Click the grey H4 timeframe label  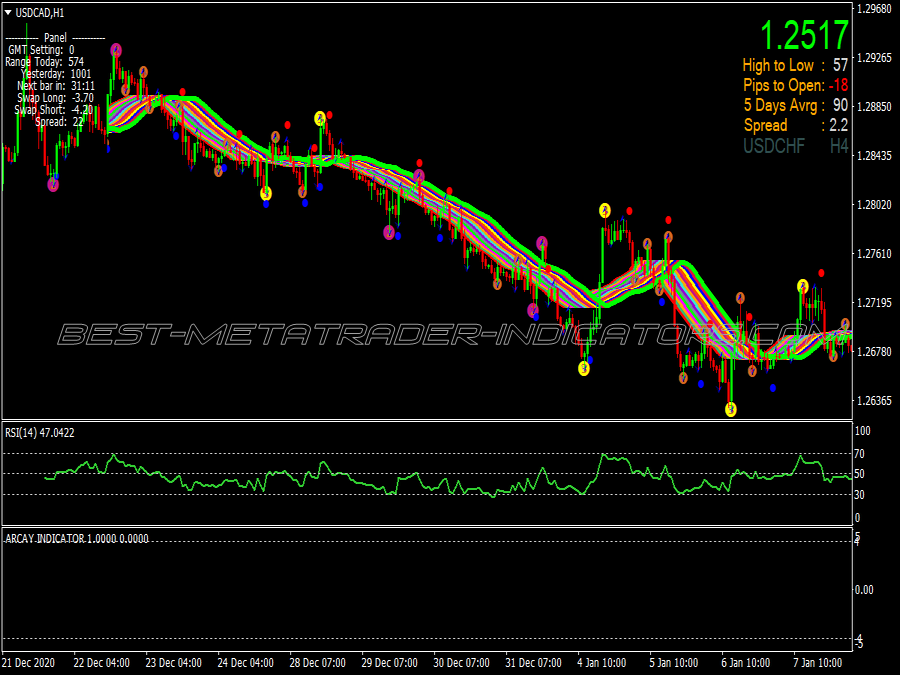tap(839, 146)
